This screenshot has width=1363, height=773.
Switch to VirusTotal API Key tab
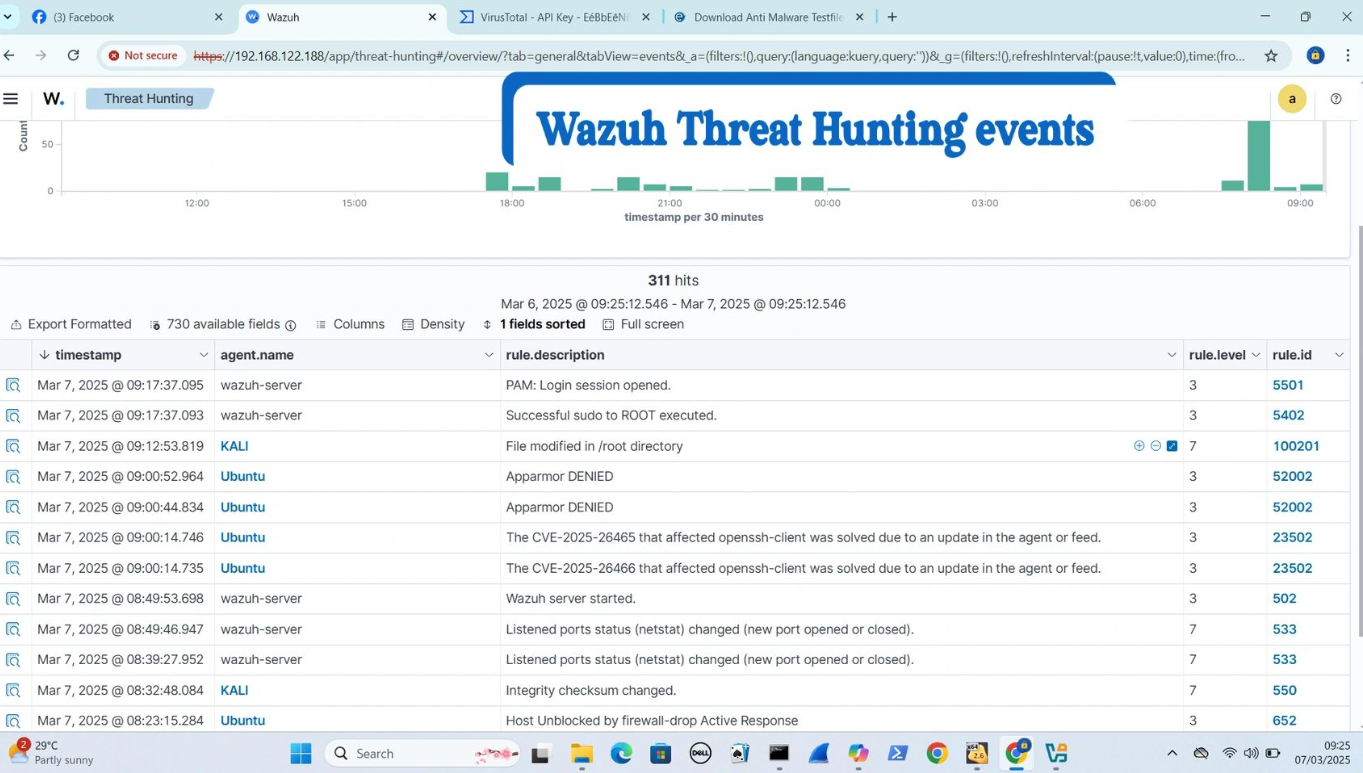pyautogui.click(x=555, y=17)
